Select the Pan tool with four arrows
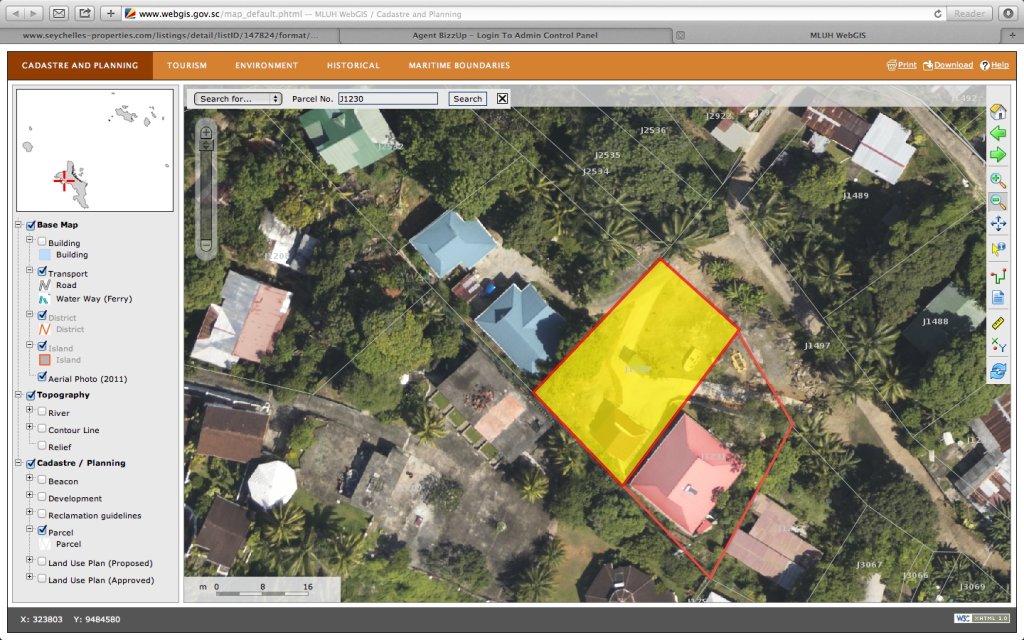Image resolution: width=1024 pixels, height=640 pixels. (x=997, y=224)
